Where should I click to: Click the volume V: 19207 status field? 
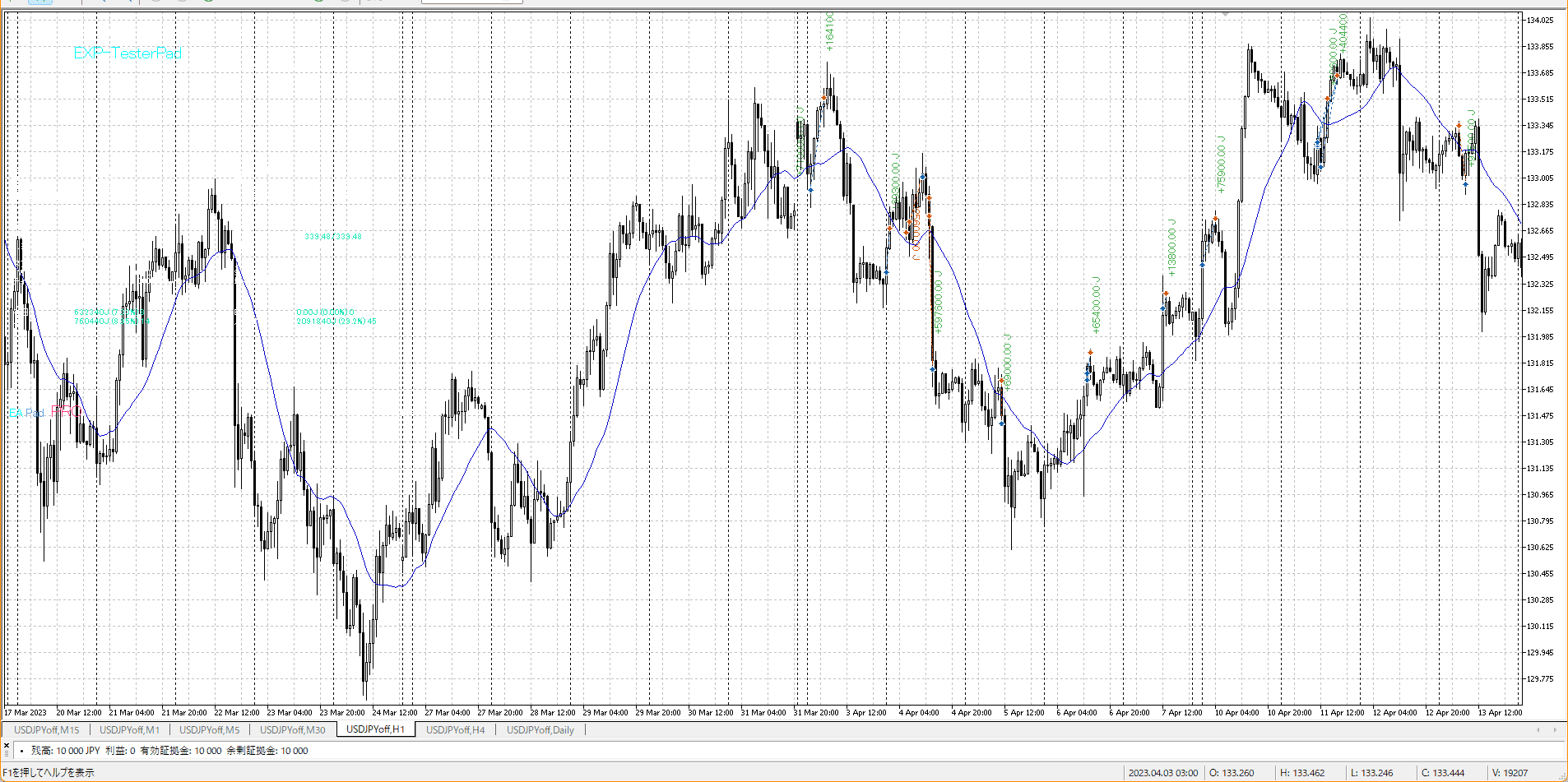click(x=1510, y=773)
